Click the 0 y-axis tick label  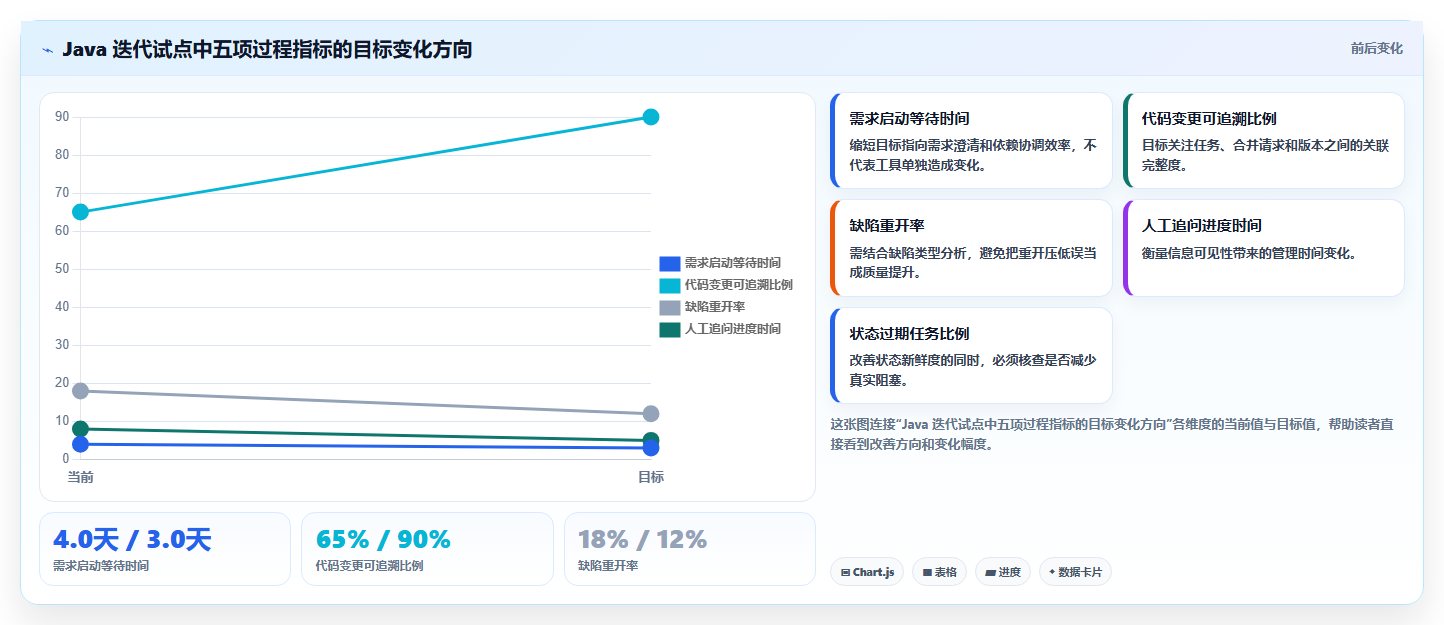coord(65,459)
